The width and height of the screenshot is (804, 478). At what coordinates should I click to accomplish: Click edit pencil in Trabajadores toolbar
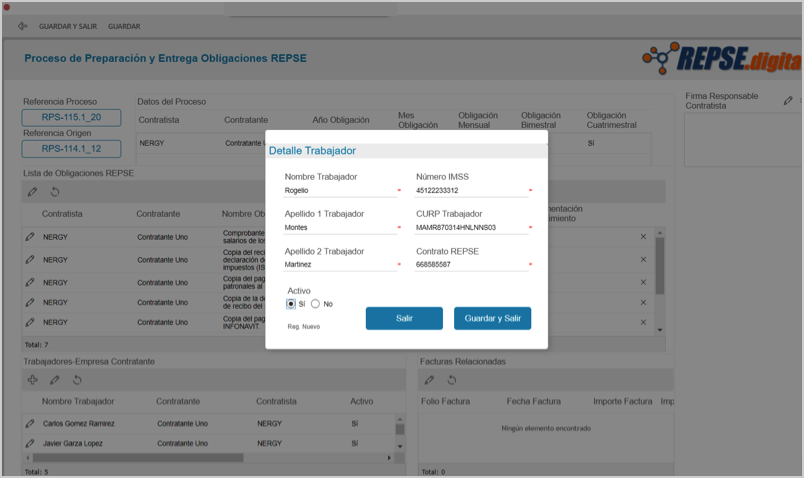(x=54, y=380)
